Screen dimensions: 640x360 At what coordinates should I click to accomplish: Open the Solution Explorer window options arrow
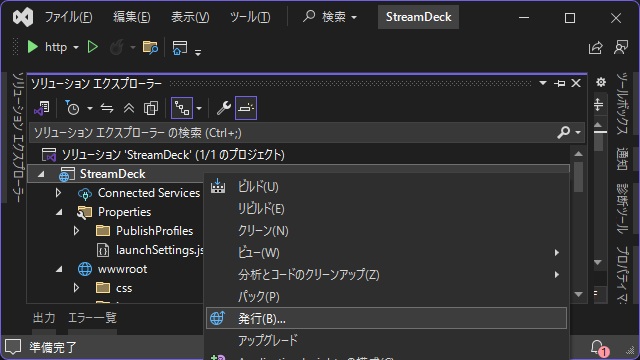point(542,83)
